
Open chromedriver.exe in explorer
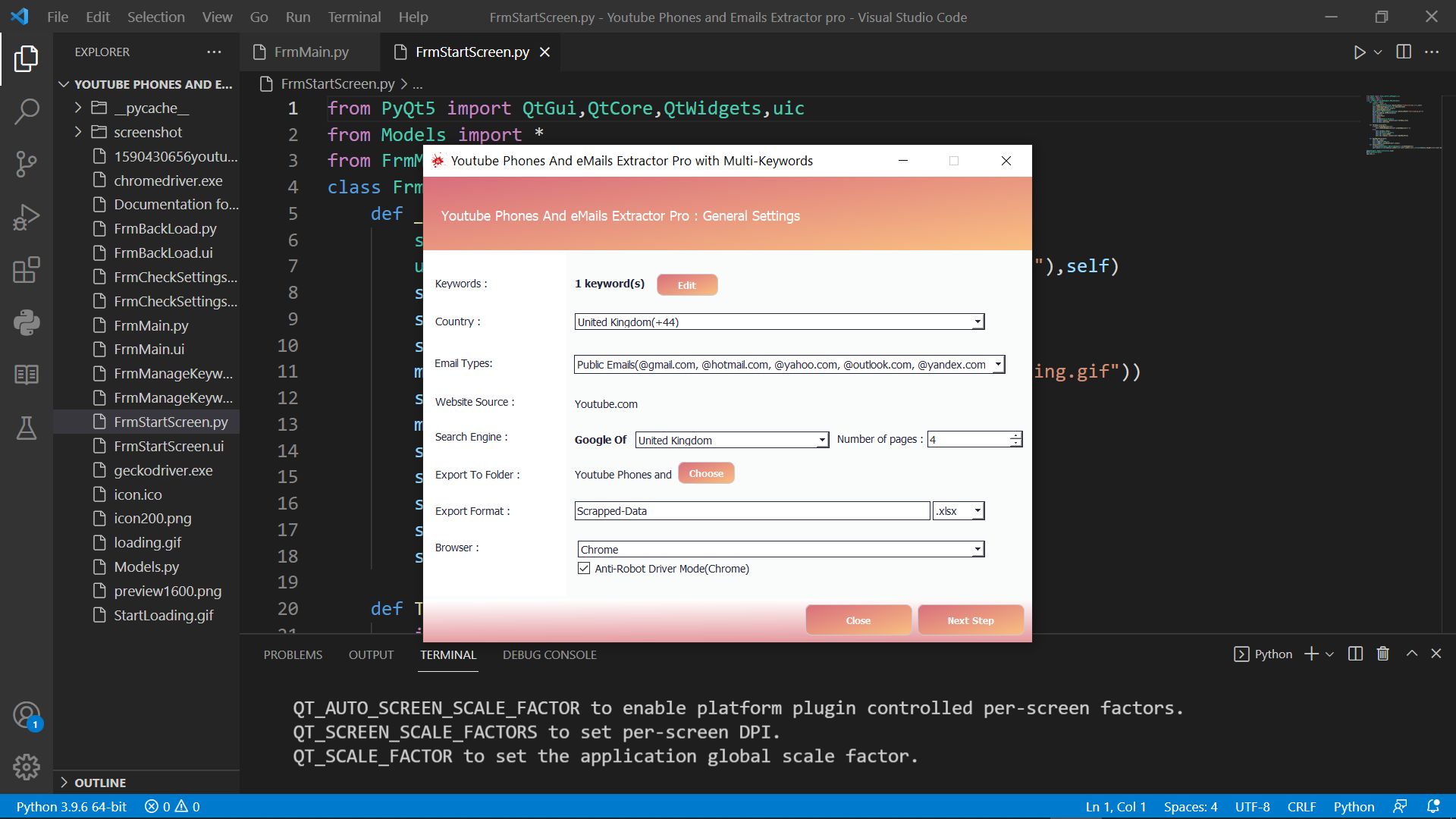pos(168,180)
